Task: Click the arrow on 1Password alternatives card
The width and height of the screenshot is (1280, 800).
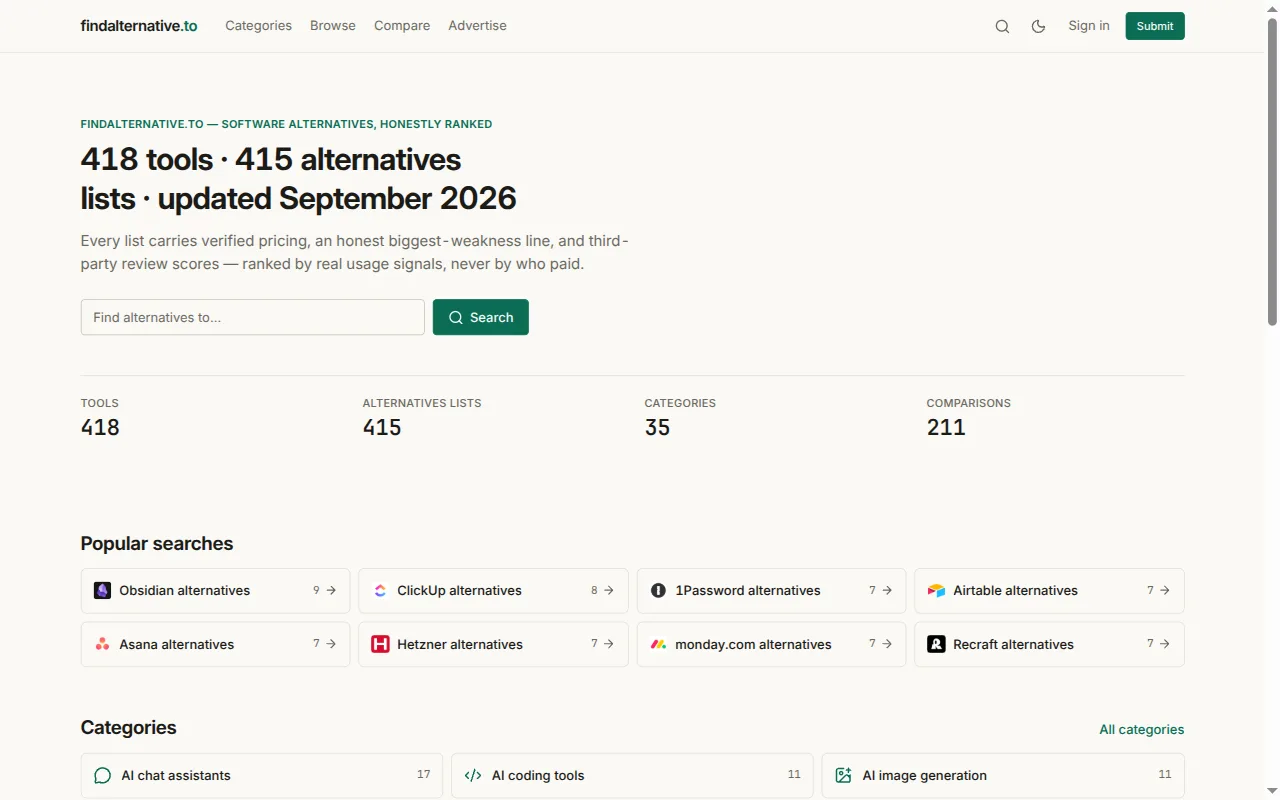Action: (887, 590)
